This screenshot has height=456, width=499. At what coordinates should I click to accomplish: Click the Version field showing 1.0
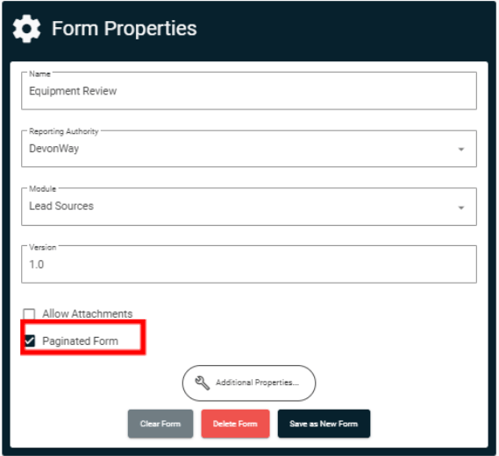pos(249,264)
